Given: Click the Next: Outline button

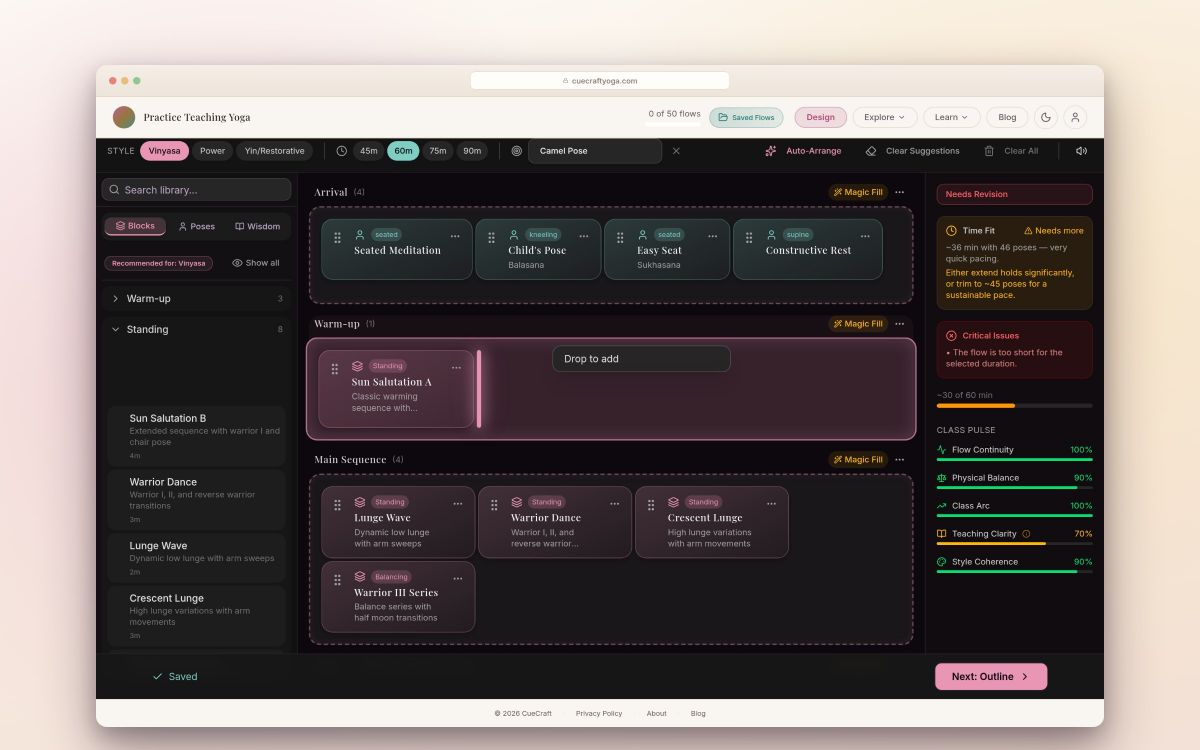Looking at the screenshot, I should pyautogui.click(x=991, y=677).
